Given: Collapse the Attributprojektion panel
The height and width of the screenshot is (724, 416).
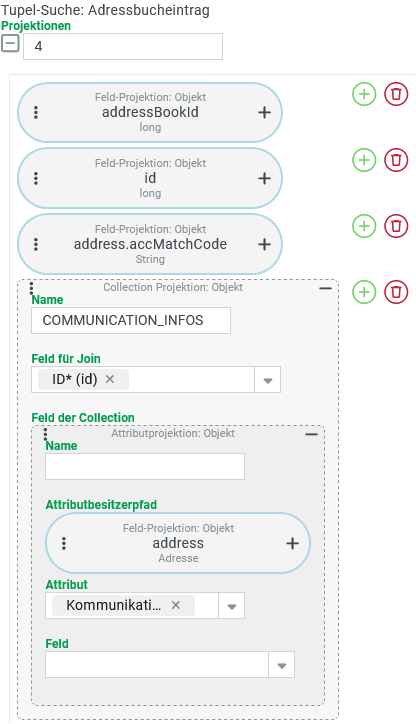Looking at the screenshot, I should click(x=312, y=434).
